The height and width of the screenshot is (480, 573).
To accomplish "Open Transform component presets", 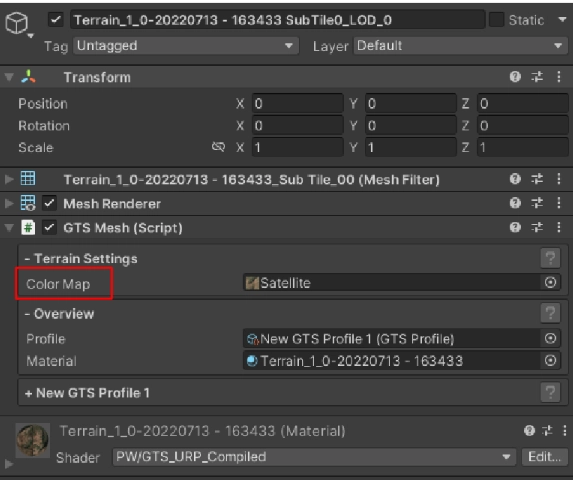I will coord(537,77).
